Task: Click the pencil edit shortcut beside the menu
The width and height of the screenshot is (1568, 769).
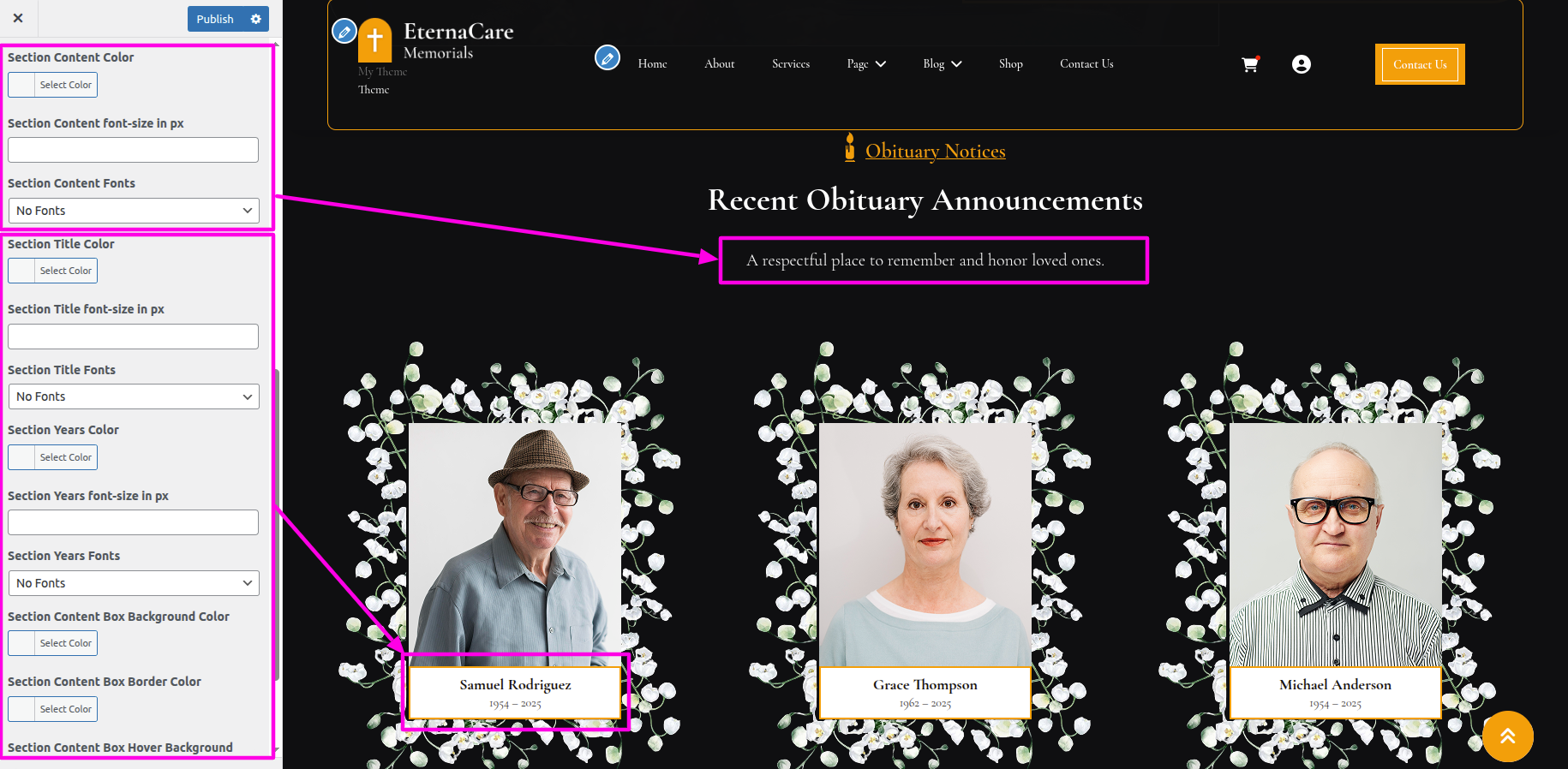Action: tap(607, 58)
